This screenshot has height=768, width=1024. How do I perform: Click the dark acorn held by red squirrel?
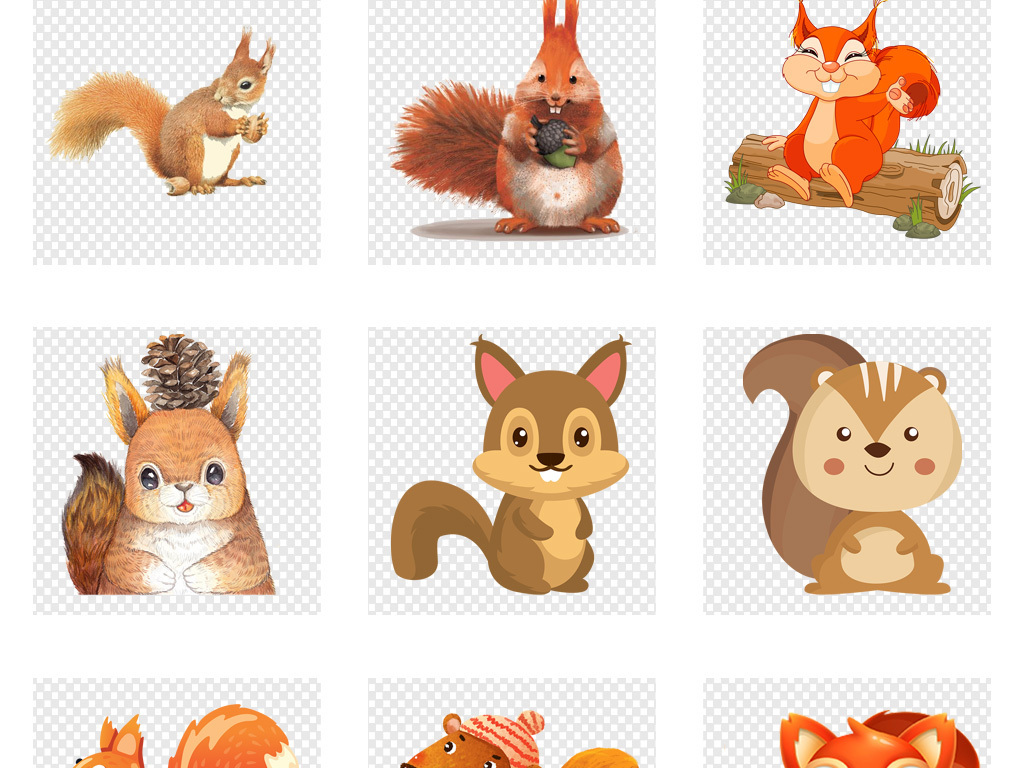pyautogui.click(x=549, y=139)
